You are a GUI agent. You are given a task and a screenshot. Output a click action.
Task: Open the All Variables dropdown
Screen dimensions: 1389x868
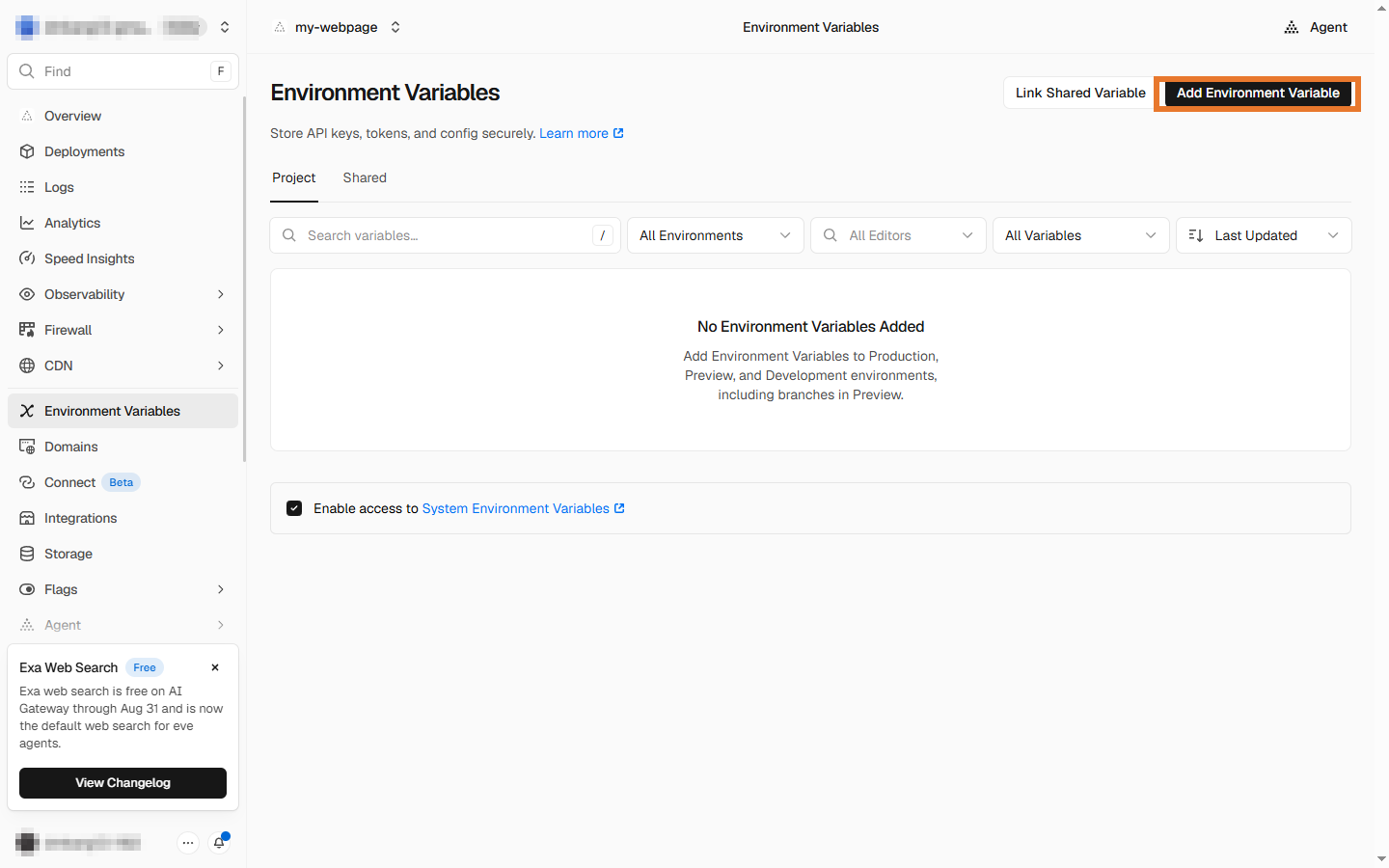click(1081, 235)
